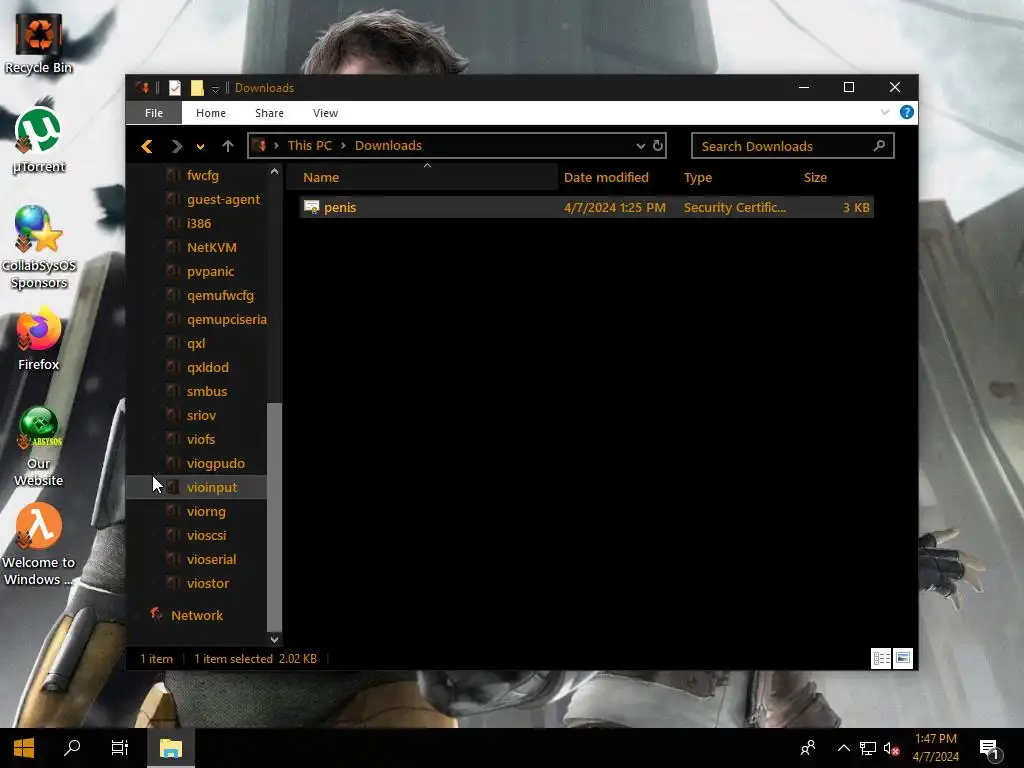Open the Our Website desktop shortcut

(x=39, y=446)
